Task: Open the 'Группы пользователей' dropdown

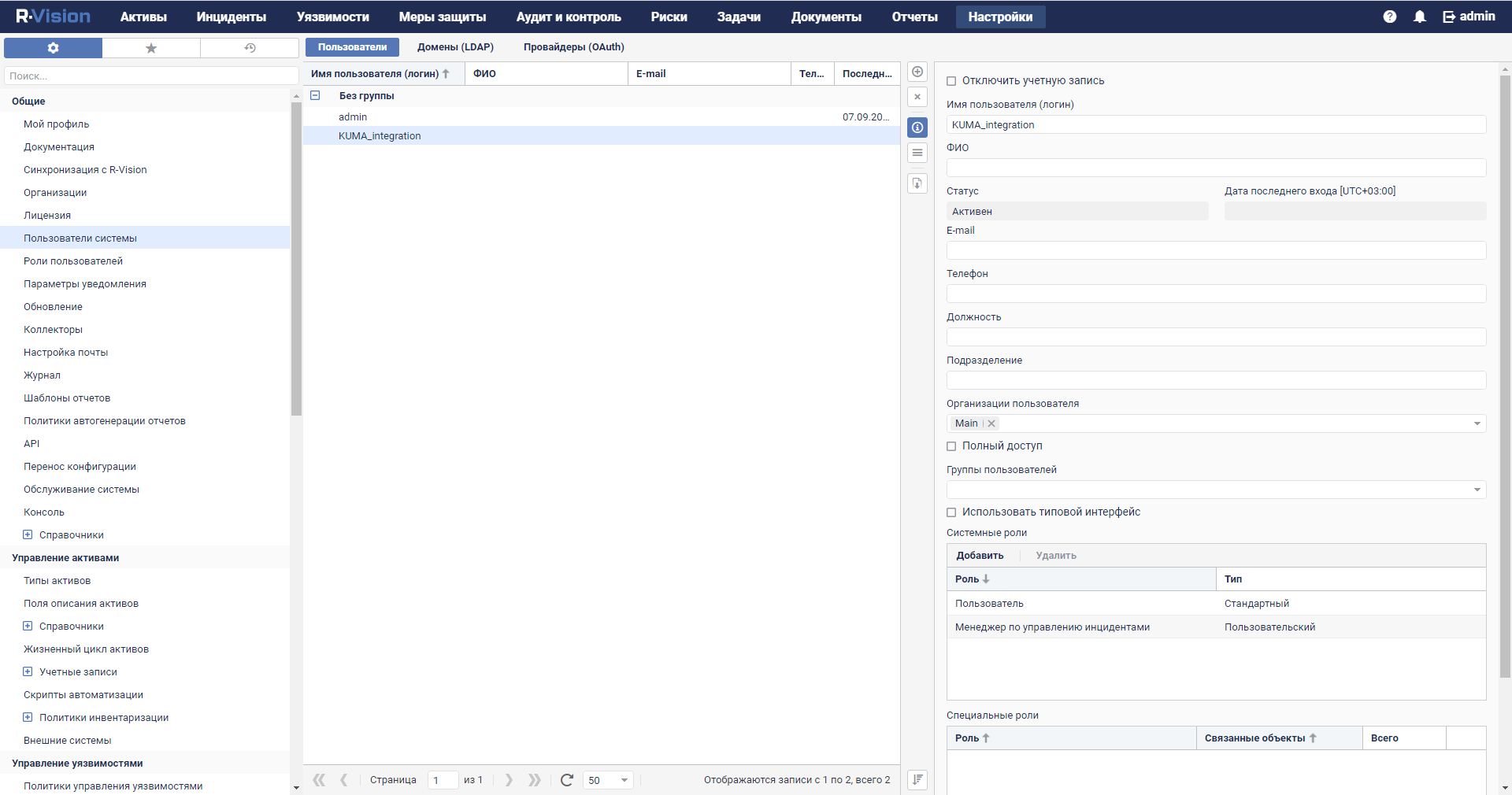Action: pyautogui.click(x=1477, y=490)
